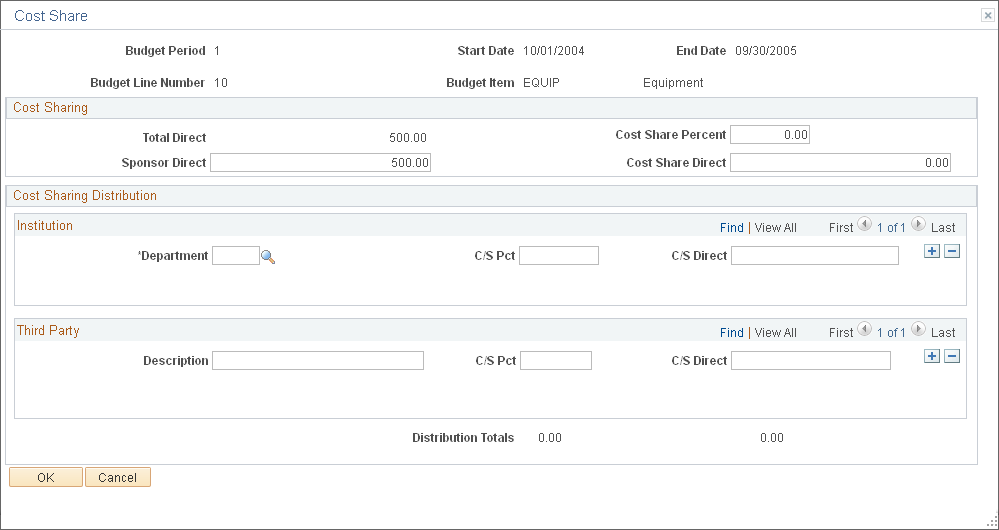Grab the dialog resize grip corner
999x530 pixels.
[x=991, y=522]
